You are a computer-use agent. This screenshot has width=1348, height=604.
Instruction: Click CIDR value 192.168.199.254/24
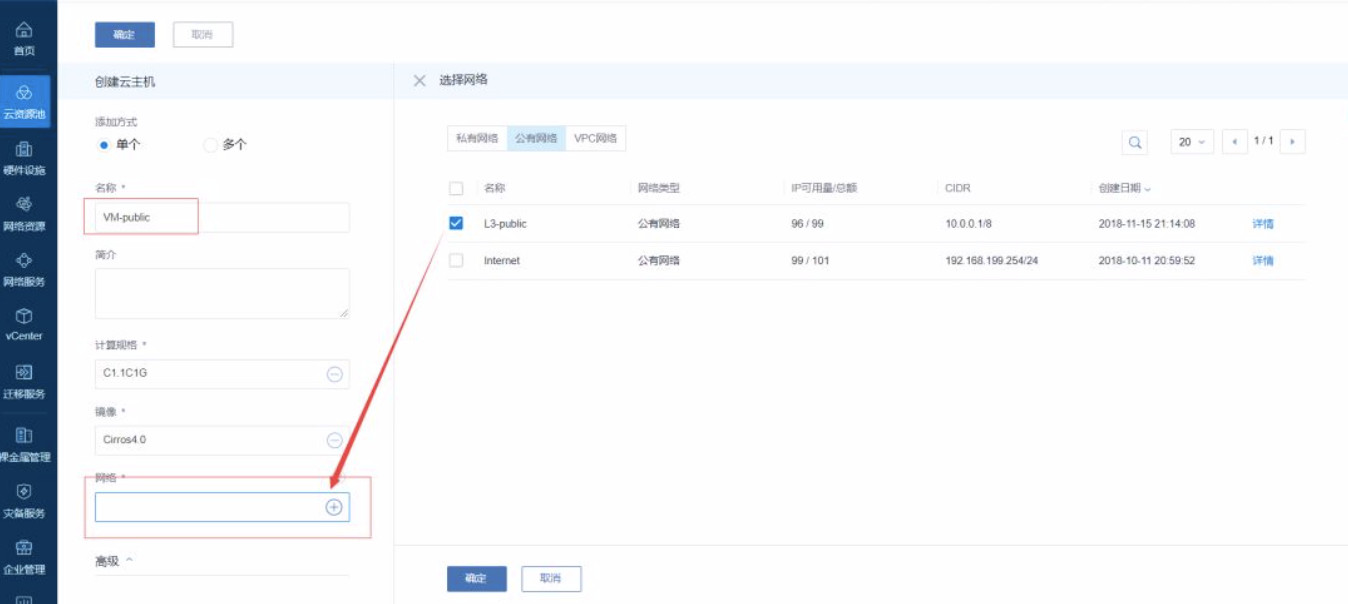(x=991, y=261)
